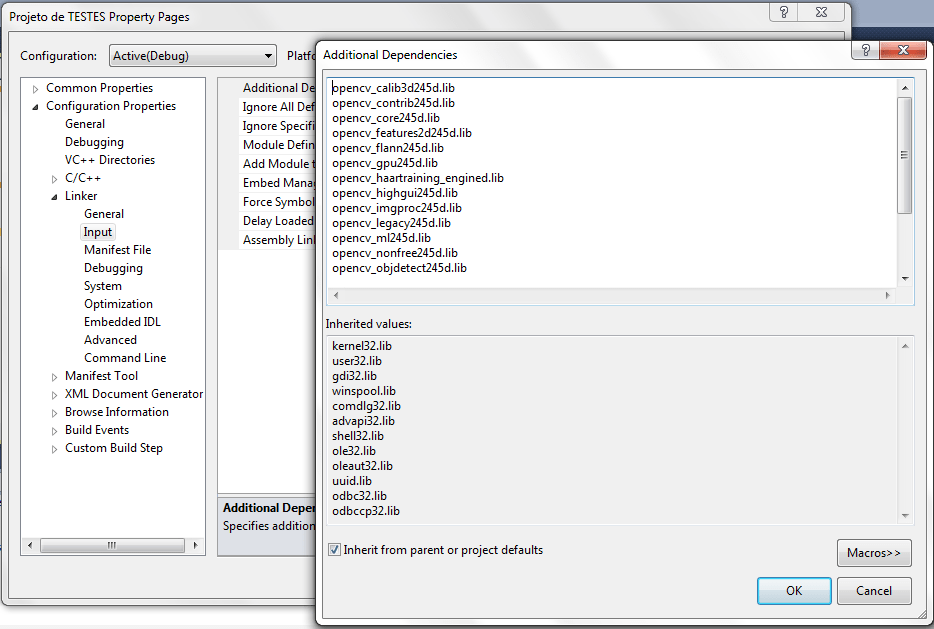
Task: Open the Configuration dropdown showing Active(Debug)
Action: point(268,56)
